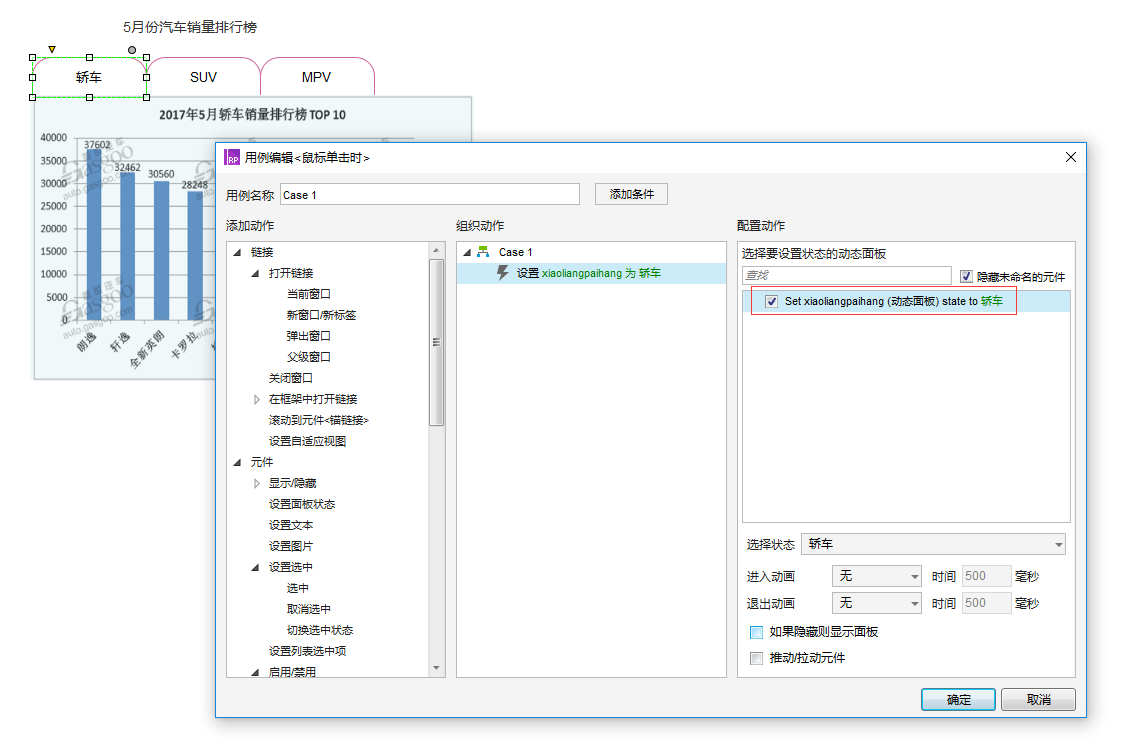This screenshot has width=1130, height=749.
Task: Collapse the 设置选中 group
Action: [x=255, y=567]
